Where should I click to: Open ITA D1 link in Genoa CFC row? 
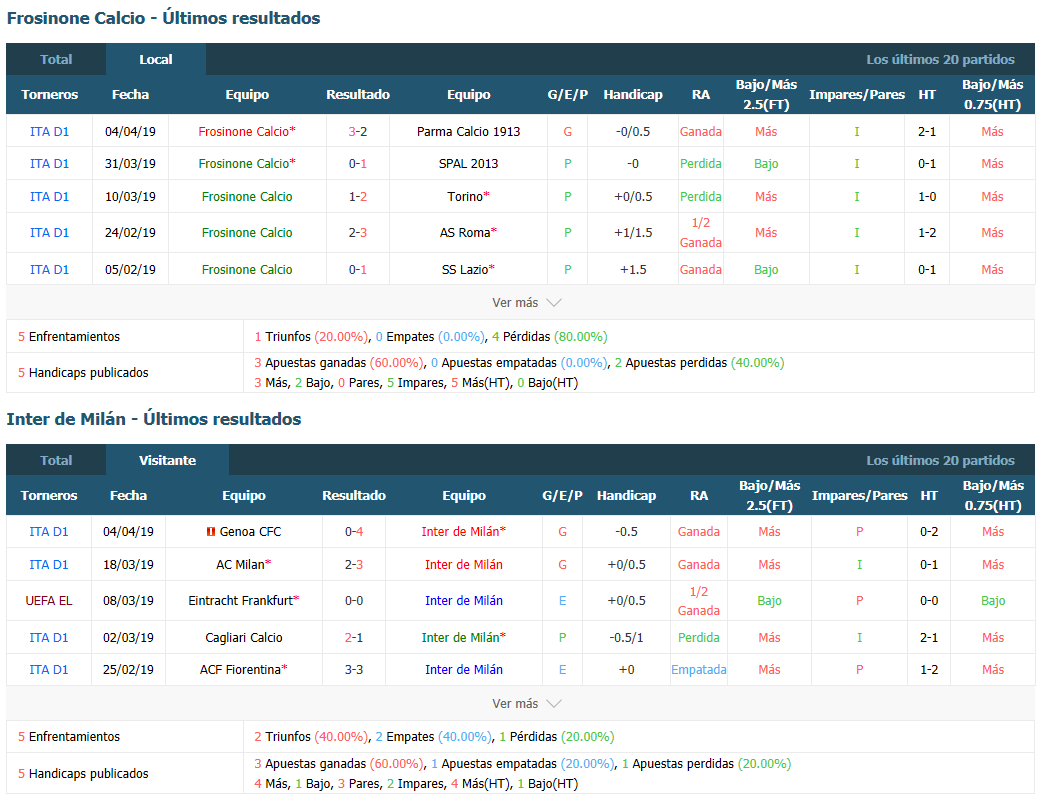click(49, 532)
